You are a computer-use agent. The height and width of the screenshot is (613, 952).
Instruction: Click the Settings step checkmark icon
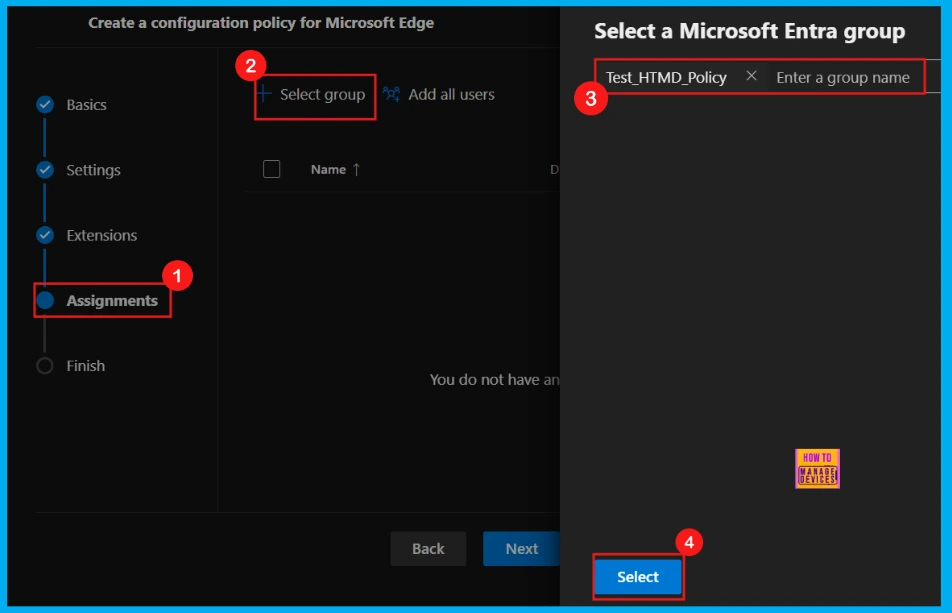pos(45,170)
